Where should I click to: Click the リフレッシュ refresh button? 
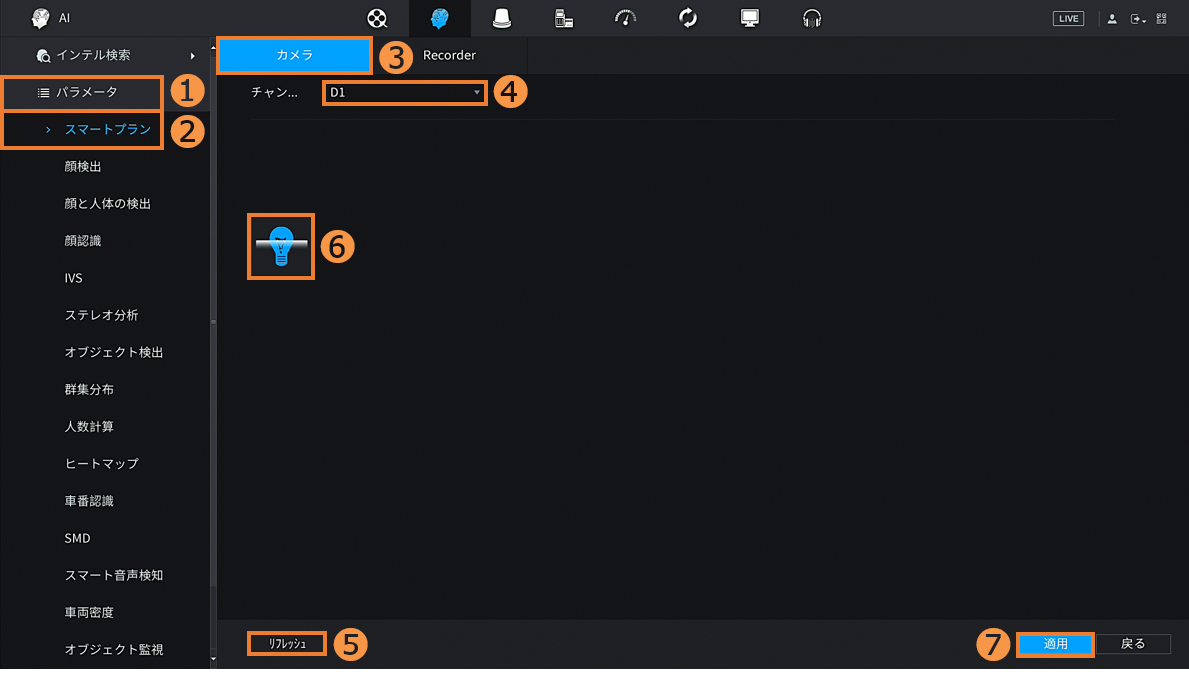[x=287, y=644]
